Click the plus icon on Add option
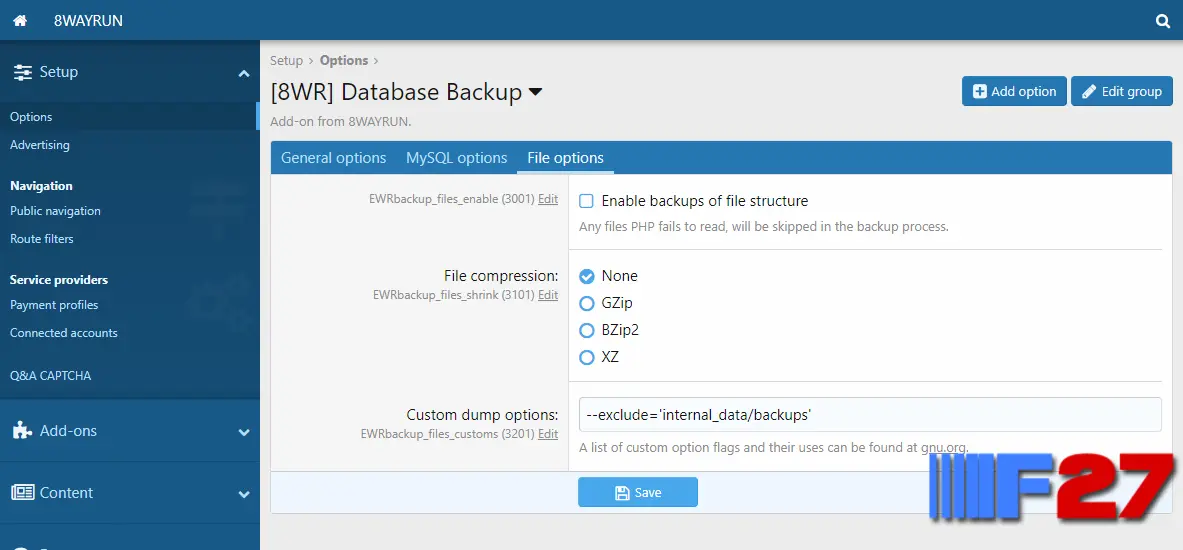 tap(979, 91)
